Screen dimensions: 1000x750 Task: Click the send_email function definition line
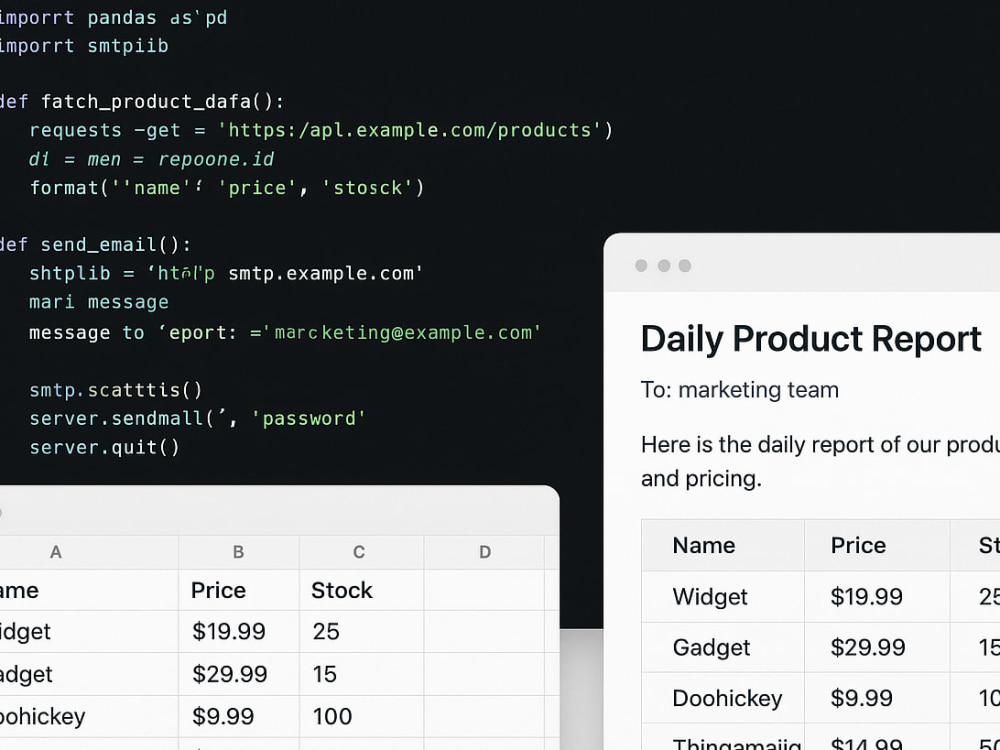coord(95,245)
